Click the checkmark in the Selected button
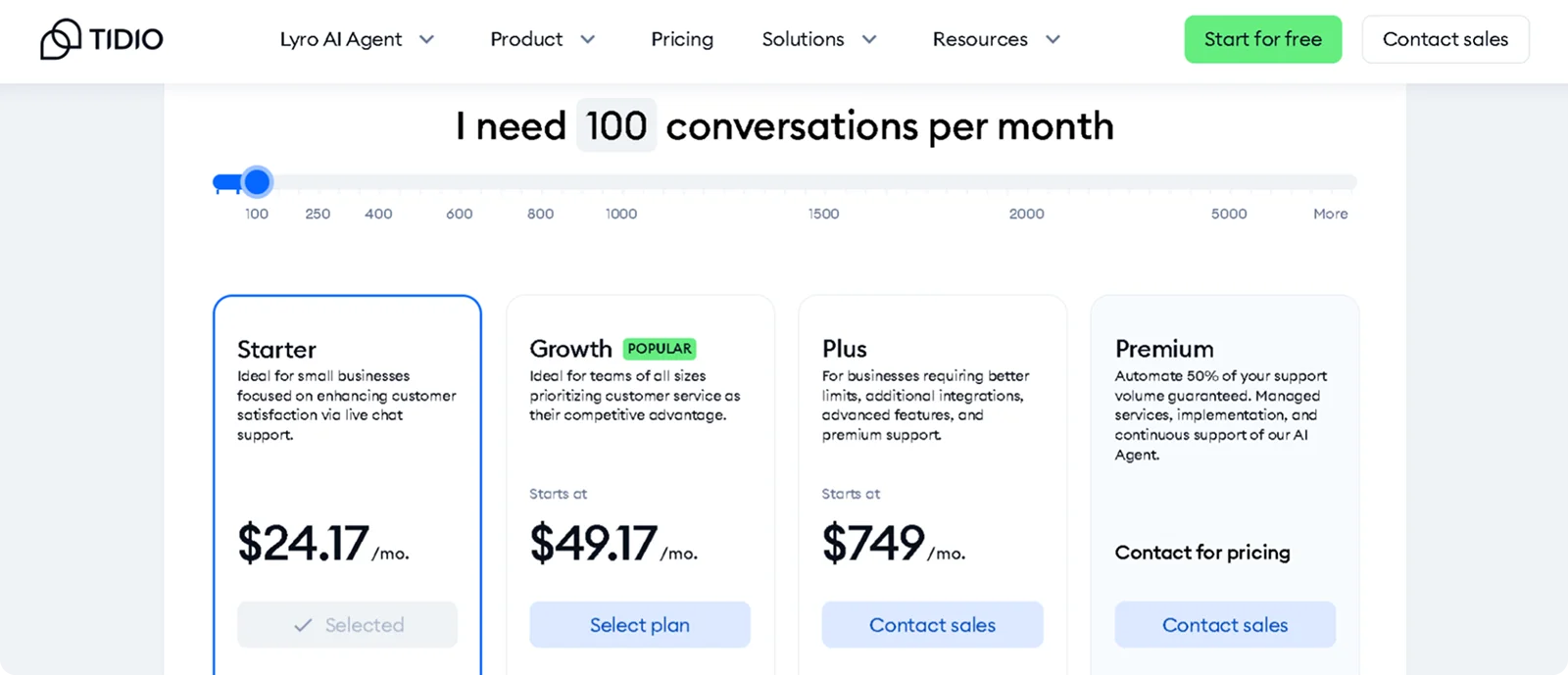 304,624
